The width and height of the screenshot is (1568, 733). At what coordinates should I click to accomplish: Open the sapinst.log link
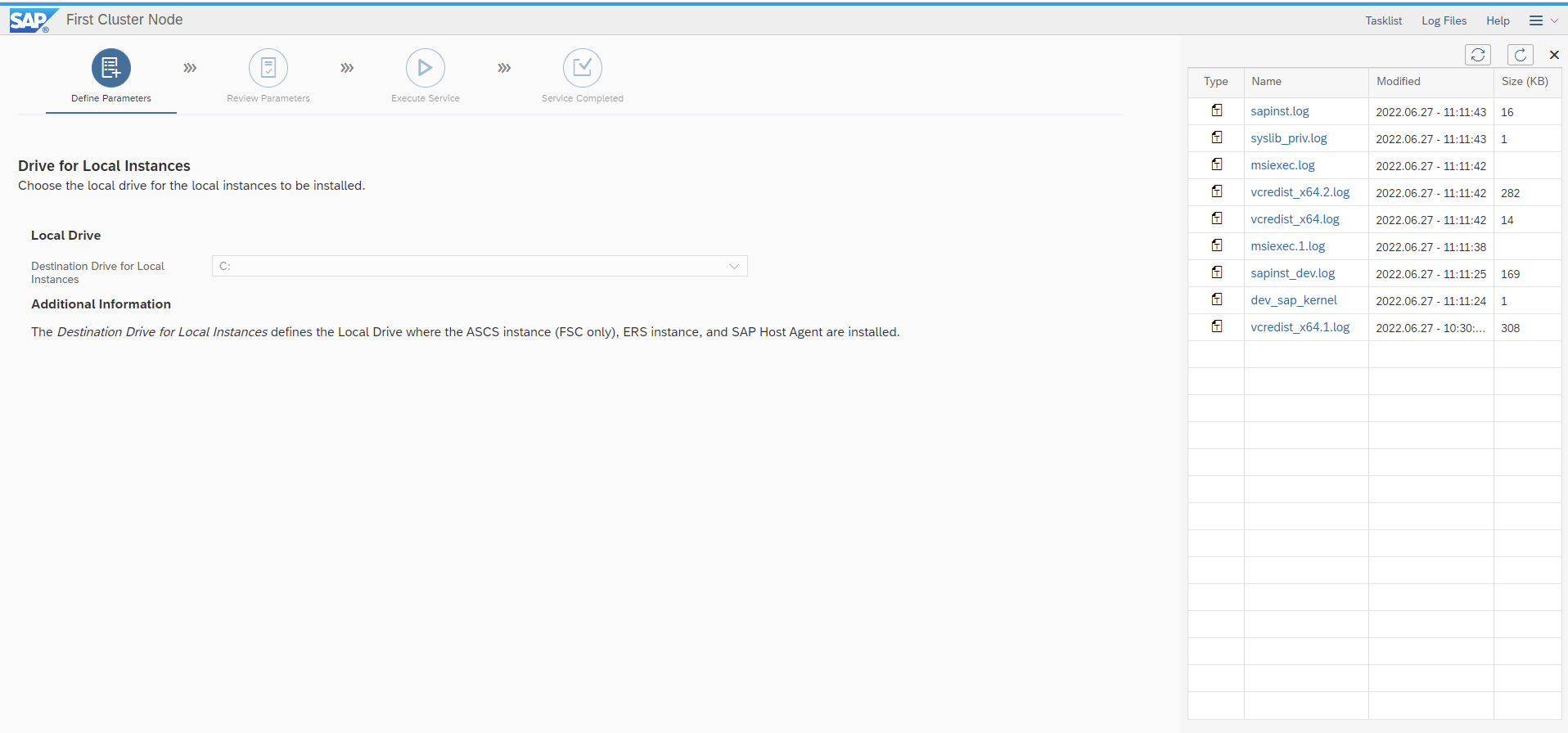point(1279,111)
